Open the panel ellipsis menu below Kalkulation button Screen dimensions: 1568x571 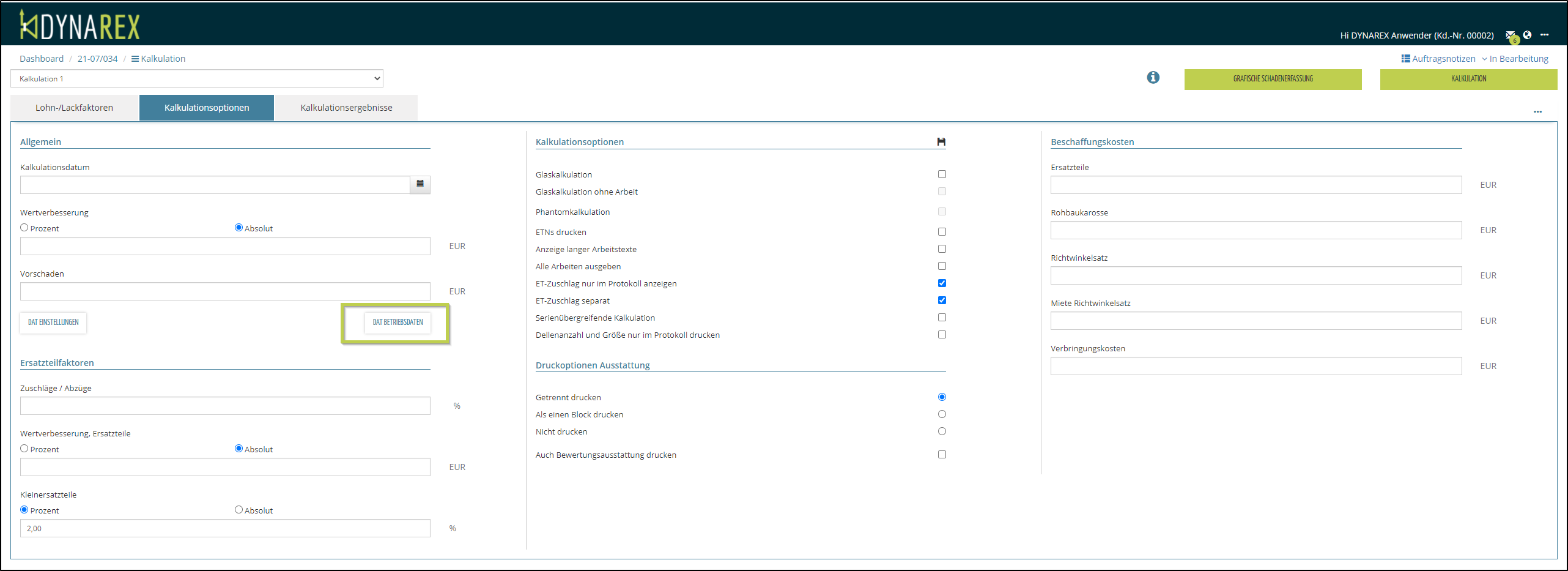[x=1537, y=112]
